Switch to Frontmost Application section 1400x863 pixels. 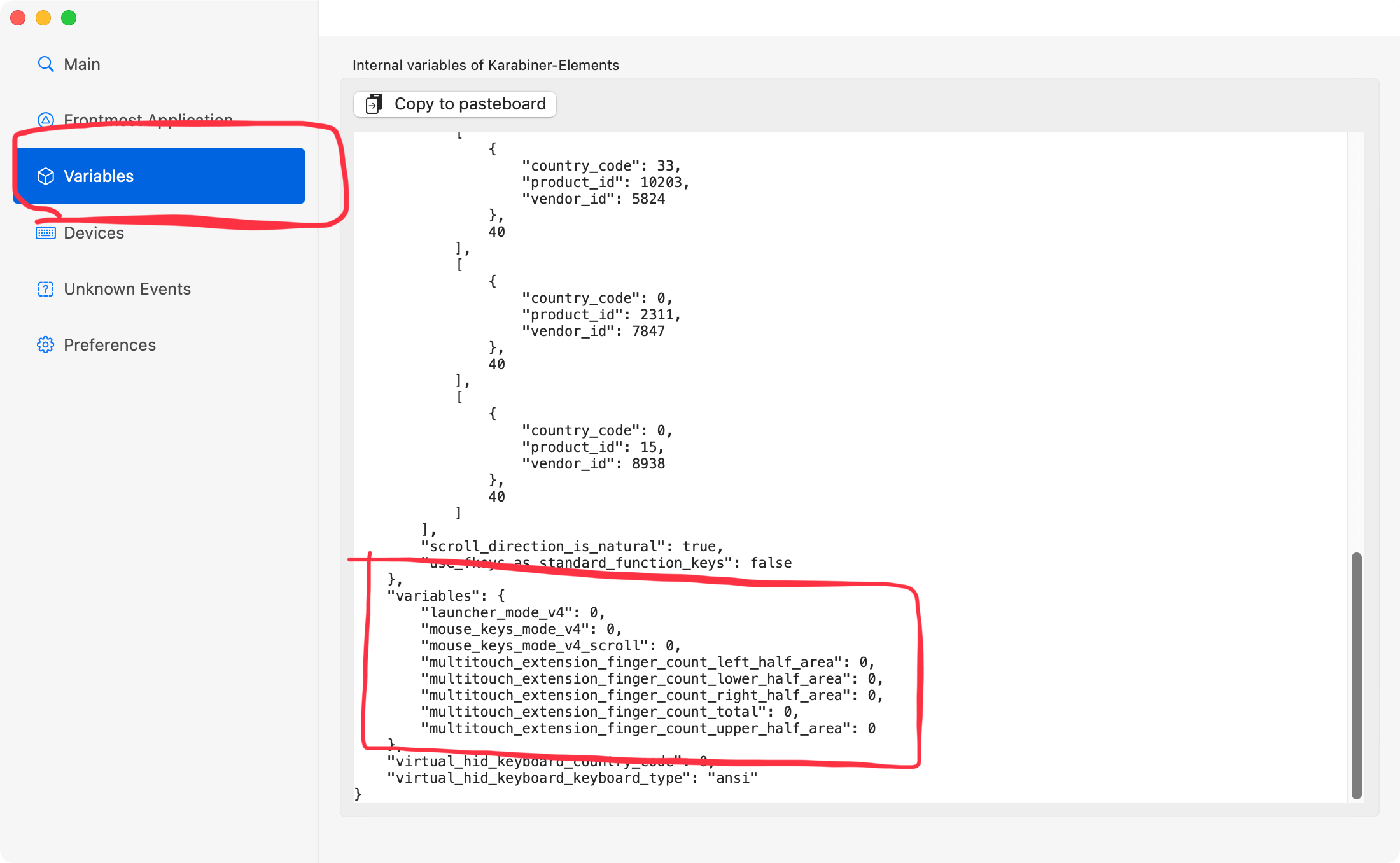coord(159,120)
